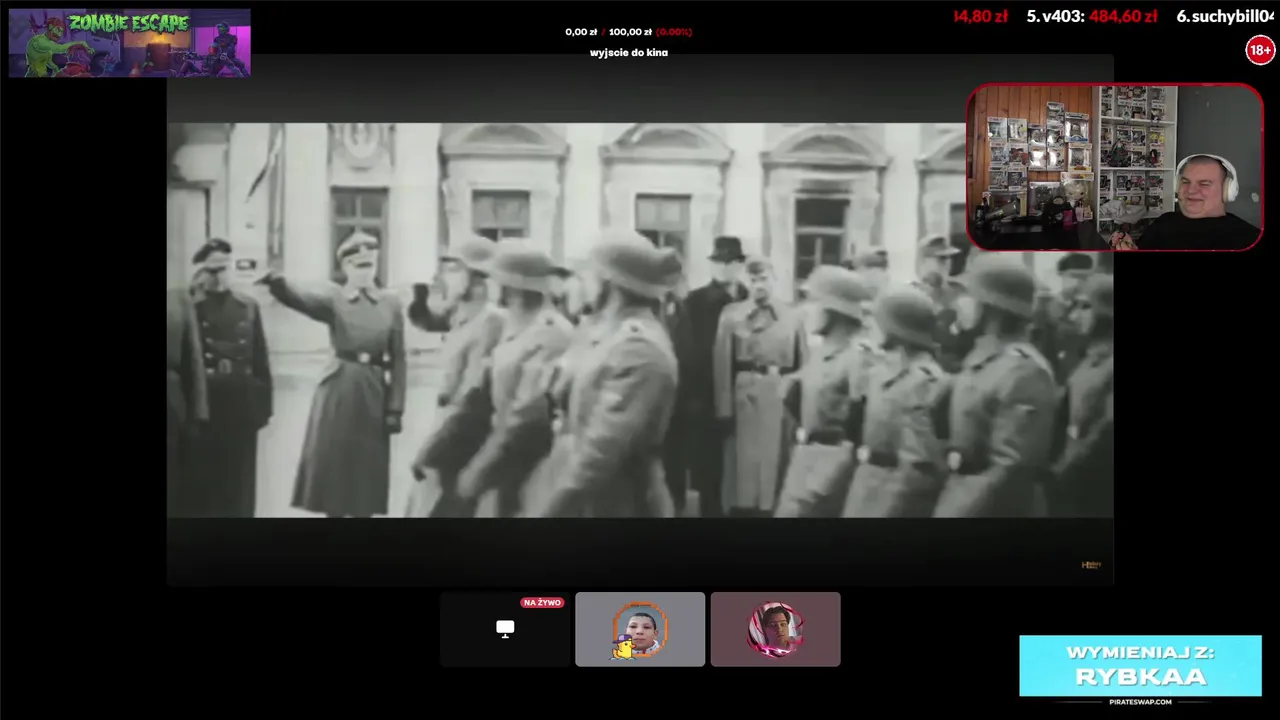Click the PIRATESWAP.COM text
Image resolution: width=1280 pixels, height=720 pixels.
point(1140,702)
